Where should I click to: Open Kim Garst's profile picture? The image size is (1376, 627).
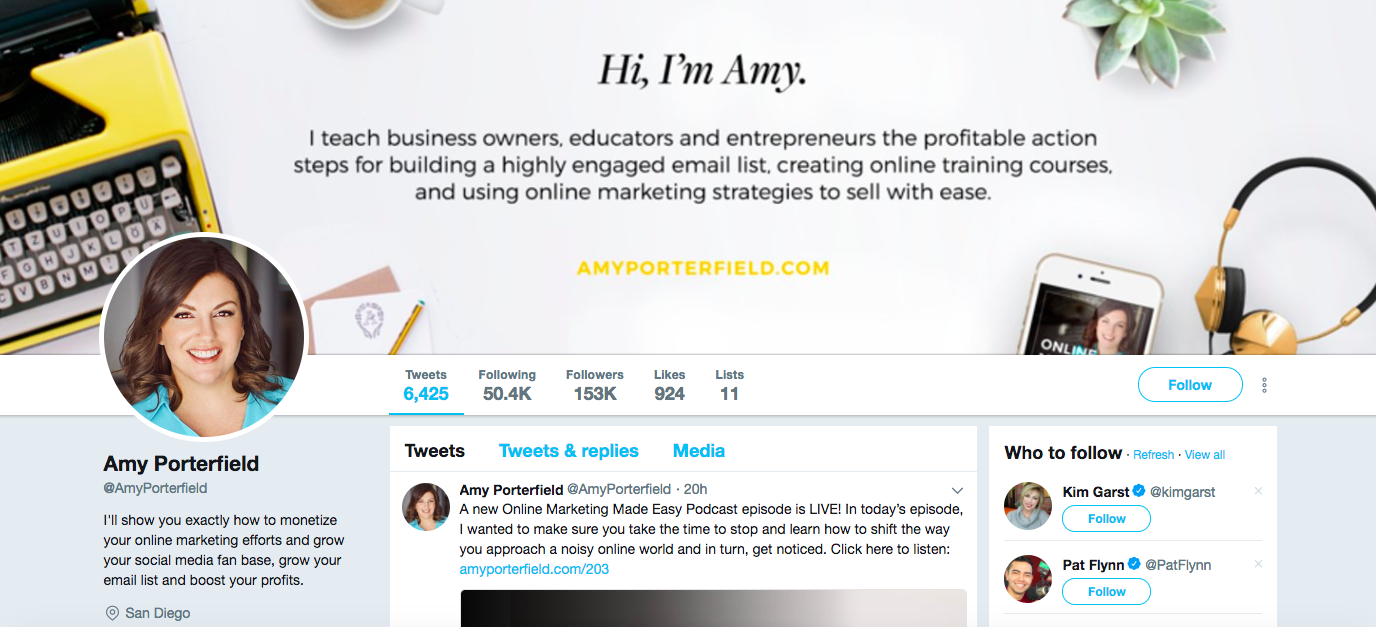click(1028, 506)
